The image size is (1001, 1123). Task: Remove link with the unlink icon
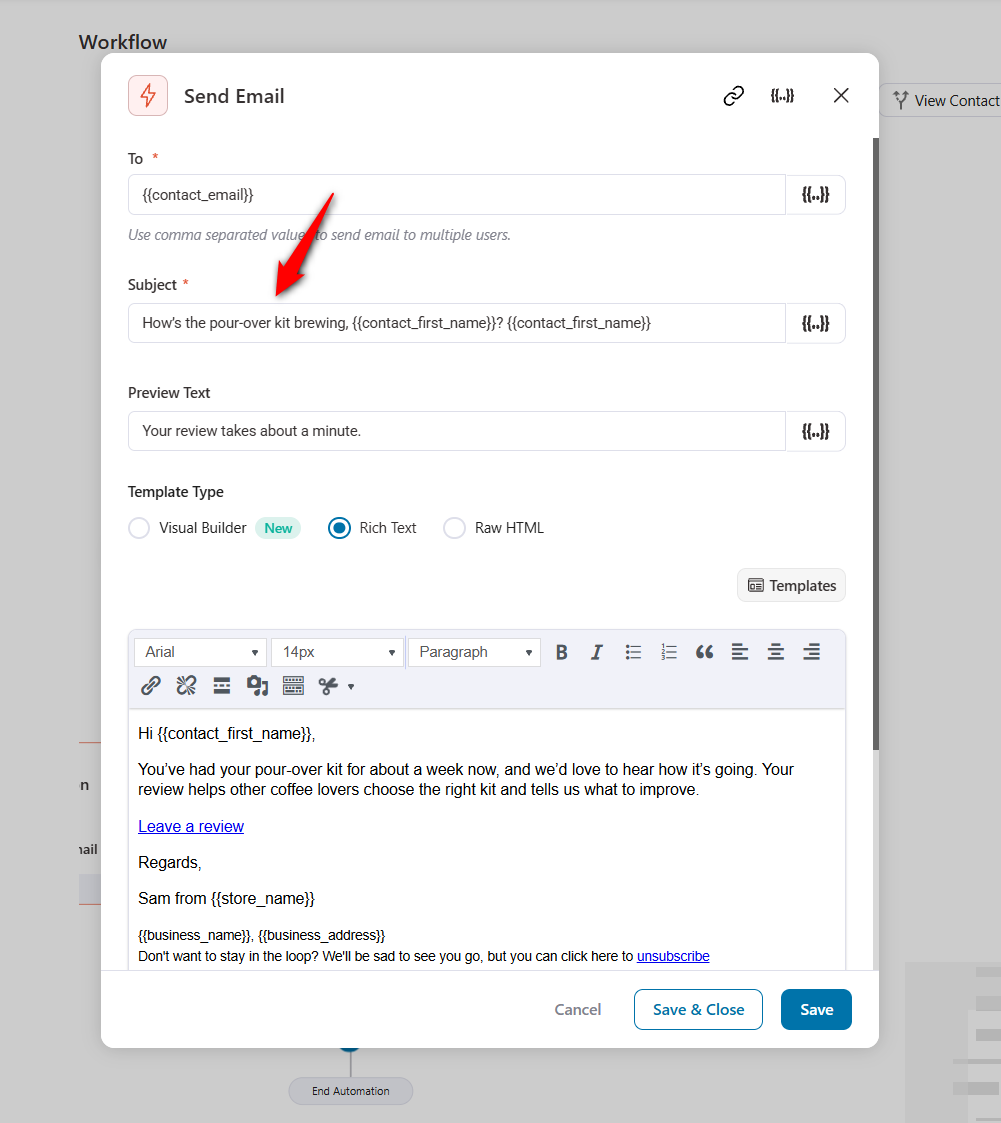click(x=186, y=685)
